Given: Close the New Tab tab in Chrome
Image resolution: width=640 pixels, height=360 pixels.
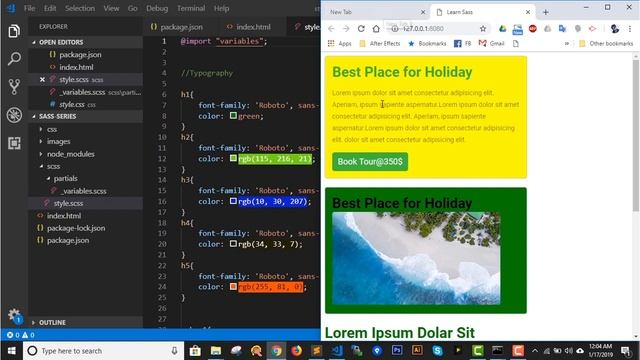Looking at the screenshot, I should [x=423, y=12].
